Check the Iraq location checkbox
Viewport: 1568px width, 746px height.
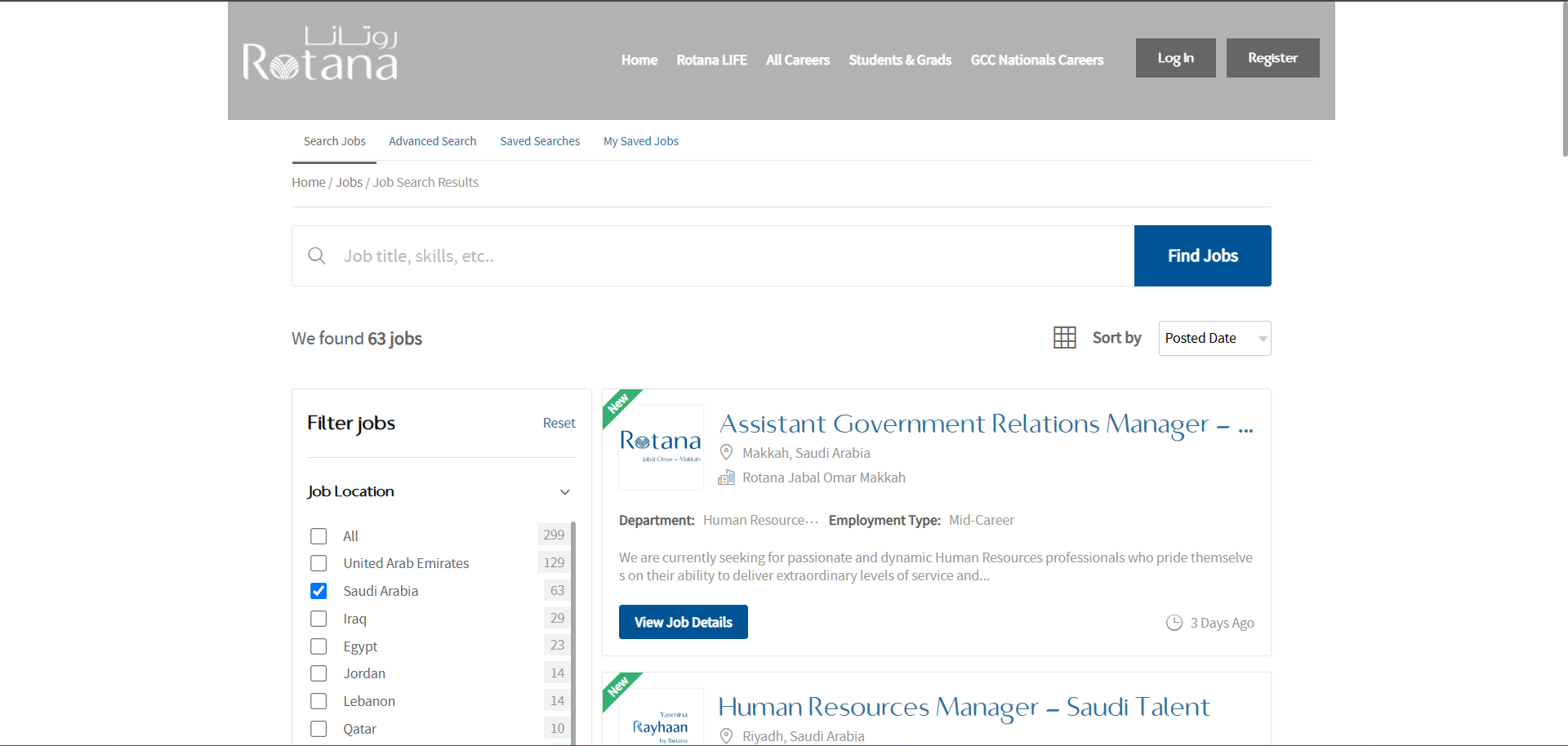pos(318,619)
